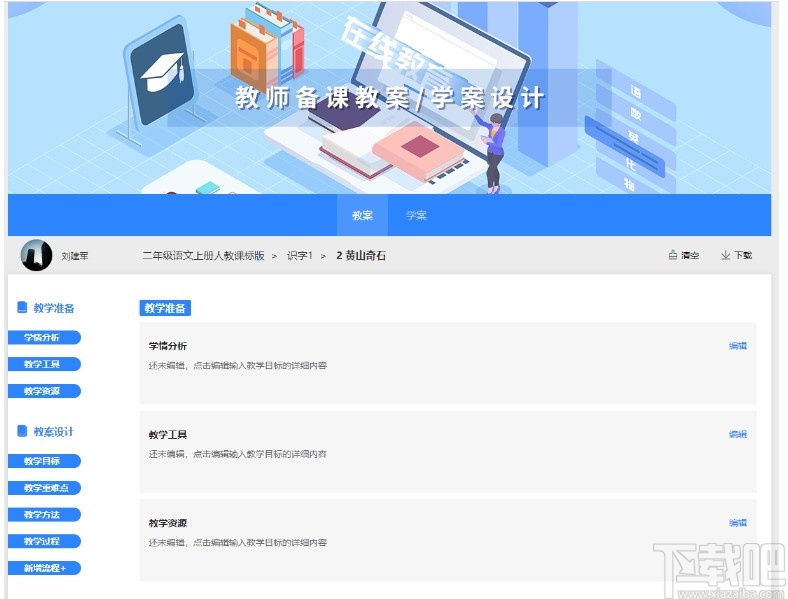Click the 教学准备 sidebar heading text

(54, 308)
